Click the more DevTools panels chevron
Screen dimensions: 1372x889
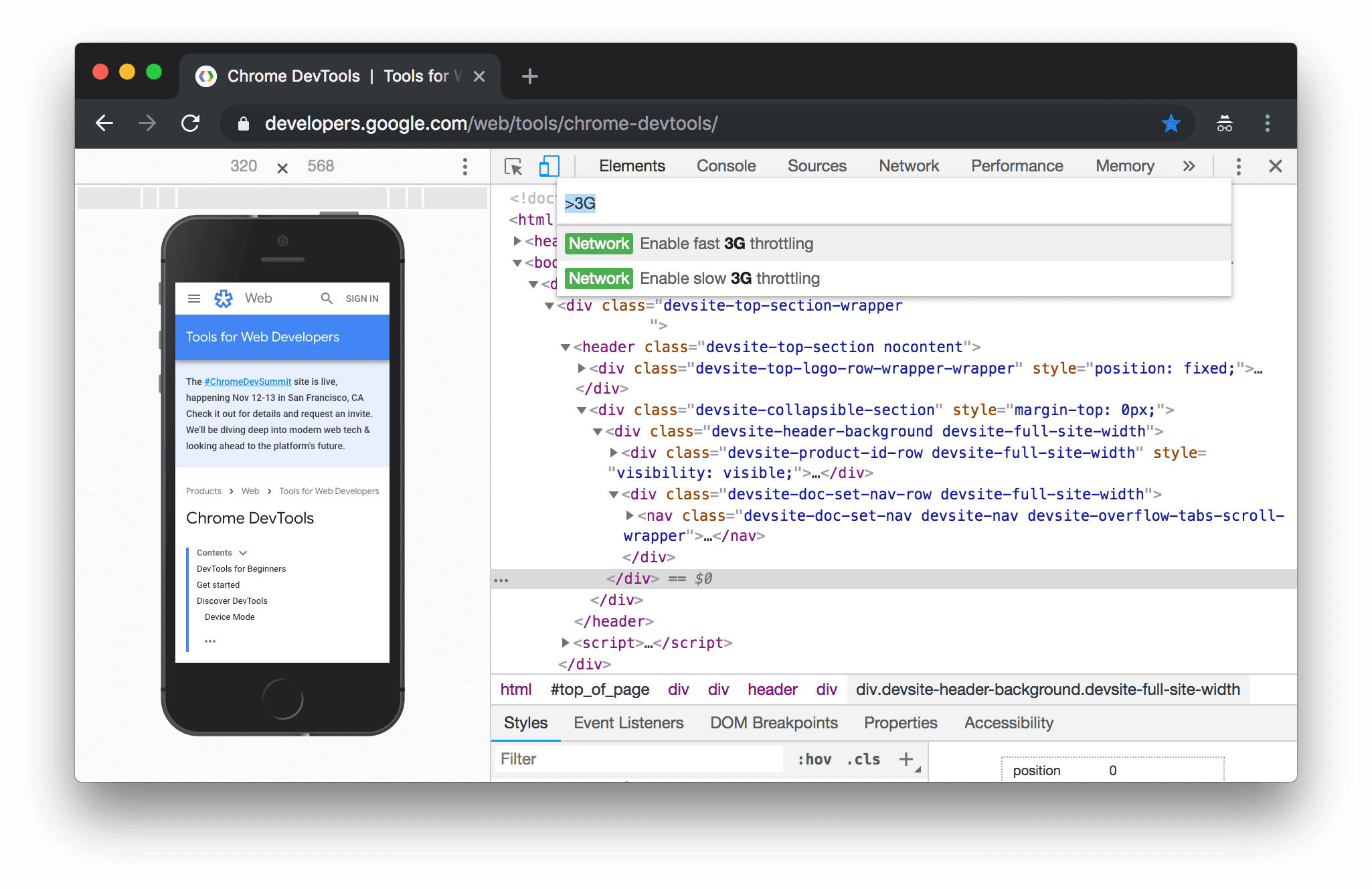coord(1186,165)
